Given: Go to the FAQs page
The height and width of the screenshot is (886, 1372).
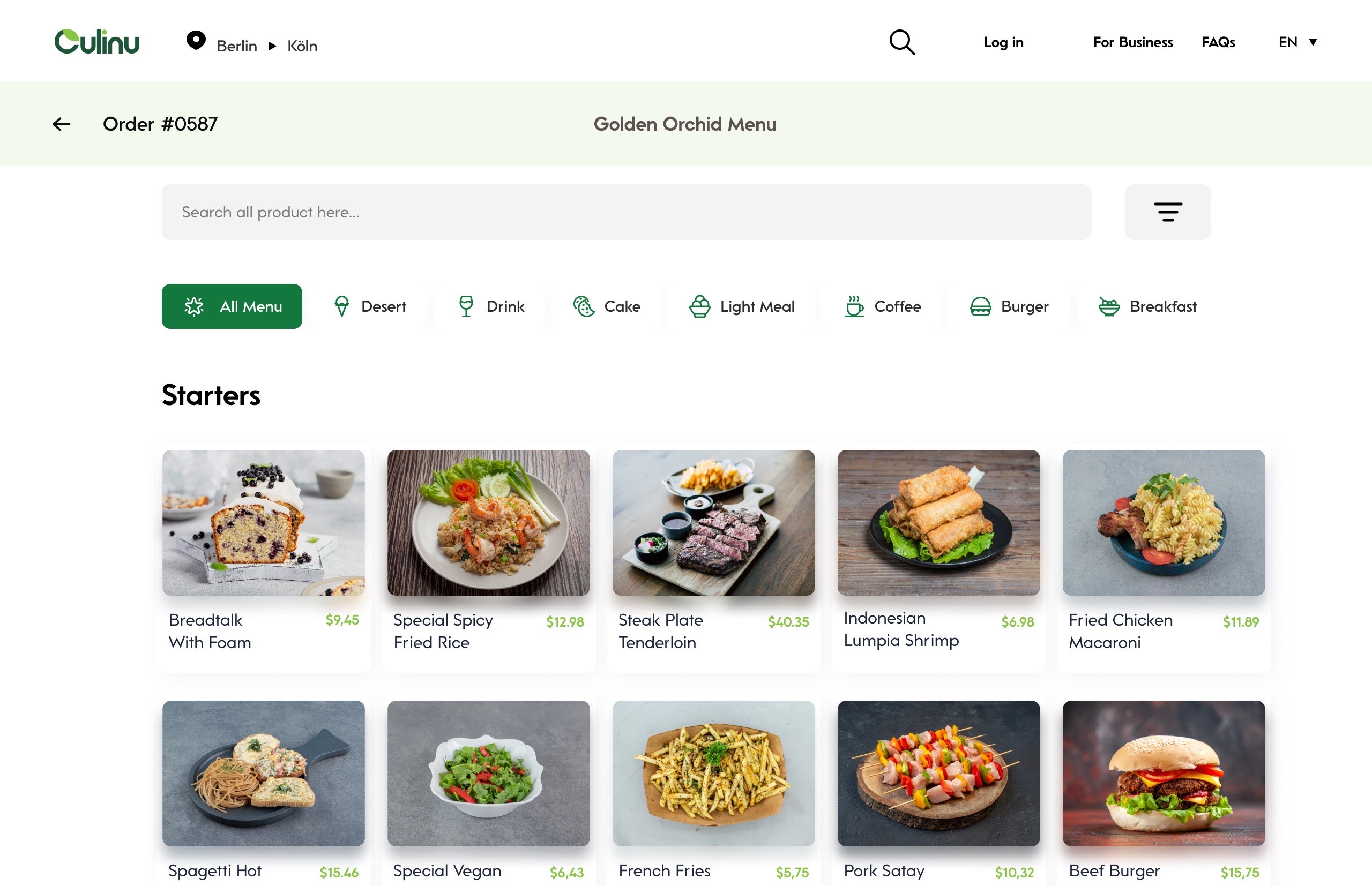Looking at the screenshot, I should point(1218,42).
